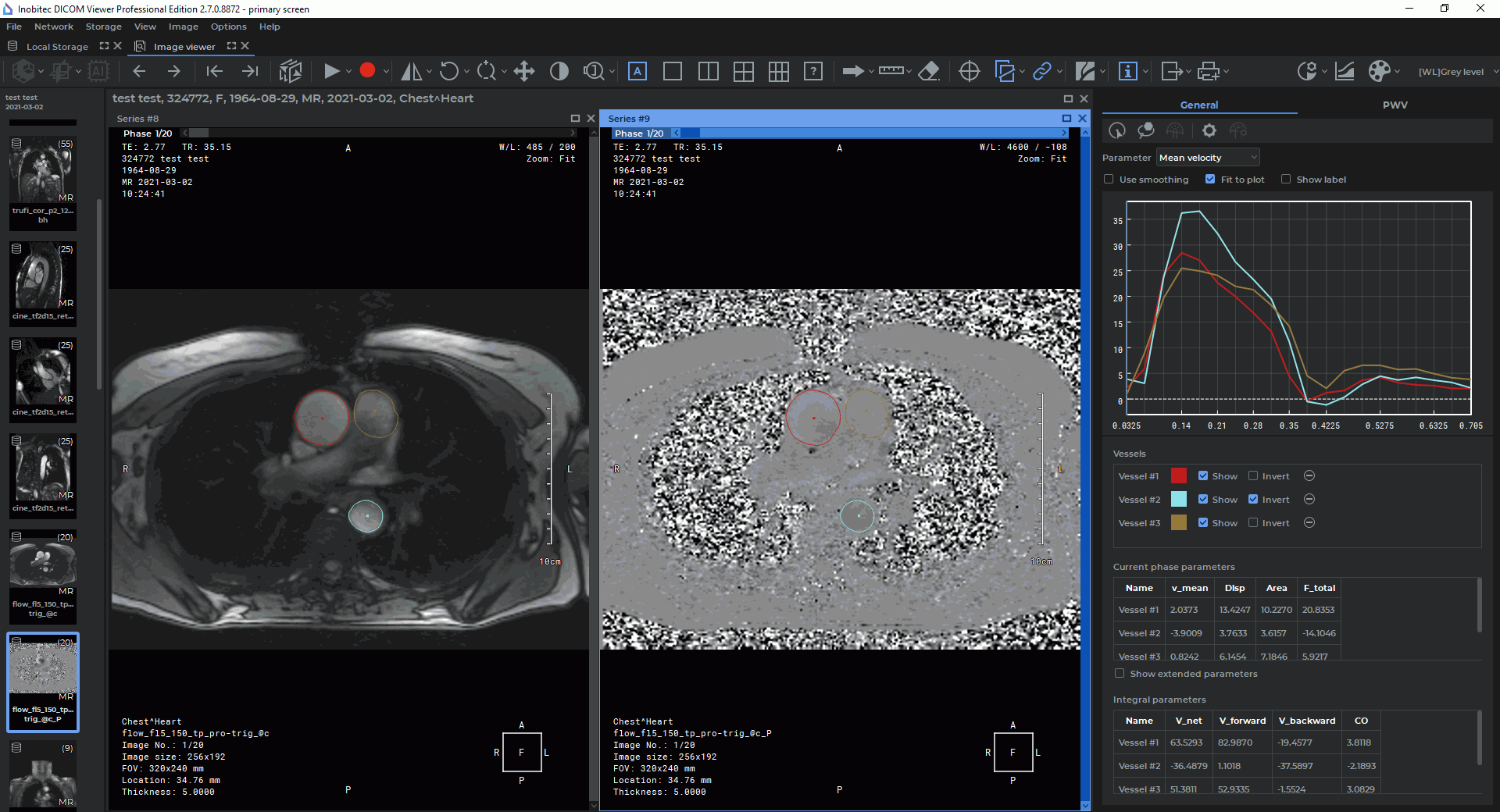Open the gear settings in General tab
1500x812 pixels.
coord(1209,130)
